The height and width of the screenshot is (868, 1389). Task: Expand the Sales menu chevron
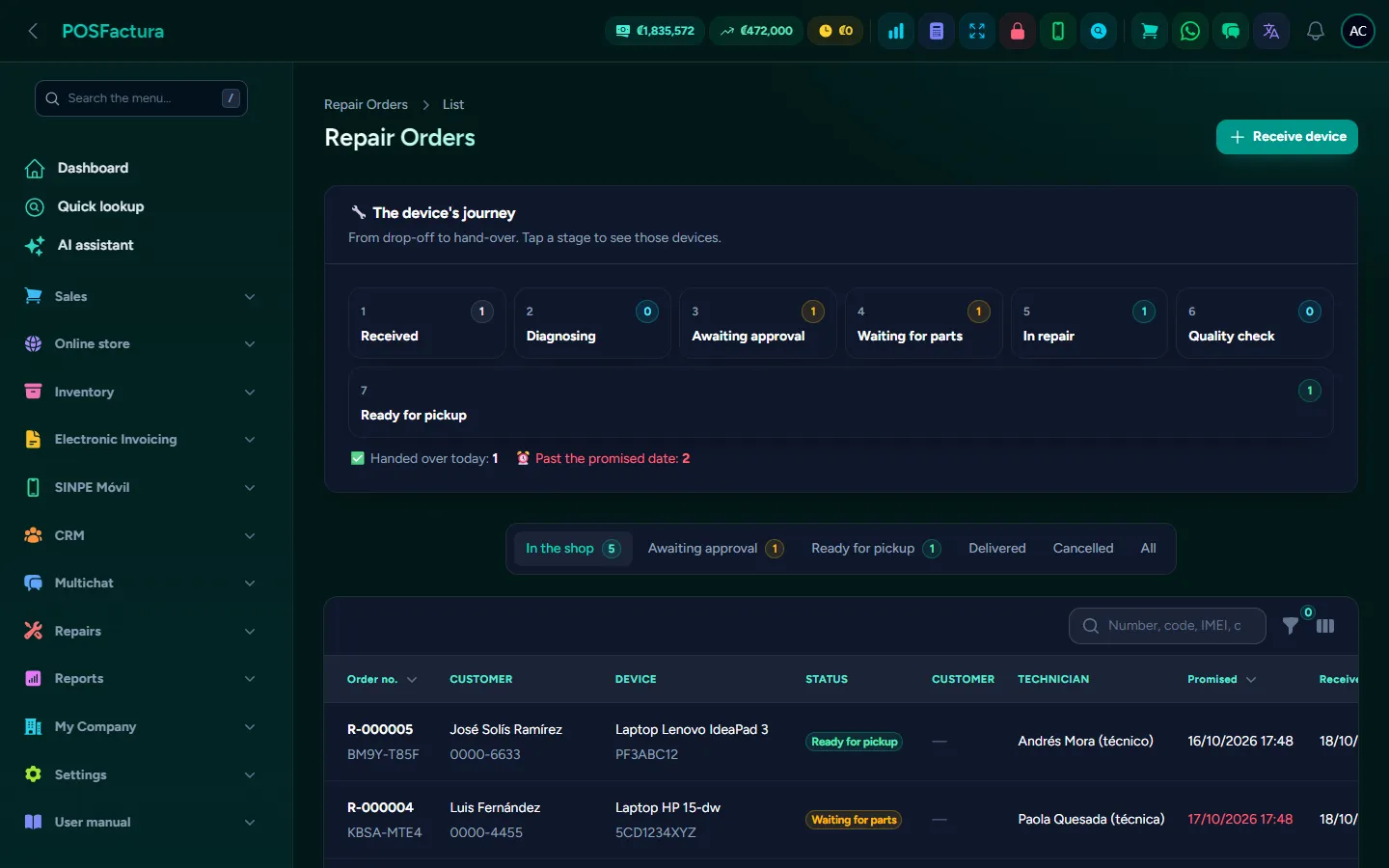[250, 296]
